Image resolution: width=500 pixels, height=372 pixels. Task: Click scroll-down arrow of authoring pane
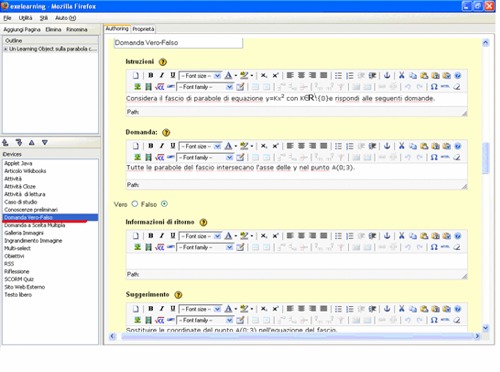pyautogui.click(x=486, y=328)
